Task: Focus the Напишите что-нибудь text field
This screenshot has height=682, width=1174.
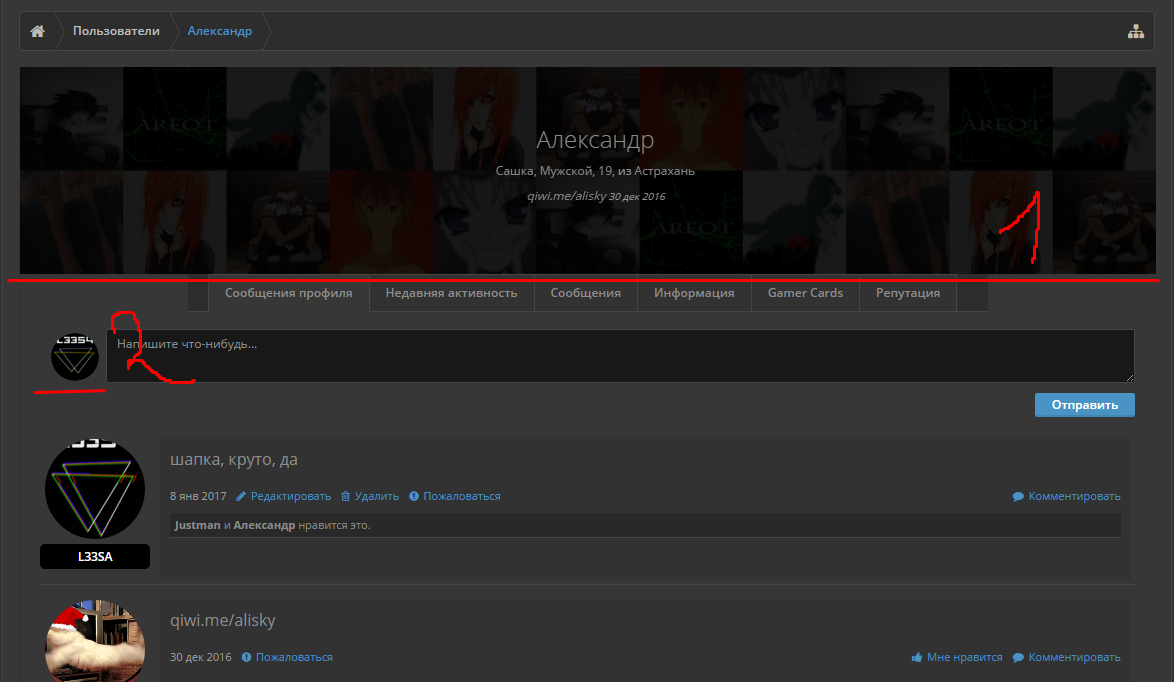Action: pyautogui.click(x=621, y=356)
